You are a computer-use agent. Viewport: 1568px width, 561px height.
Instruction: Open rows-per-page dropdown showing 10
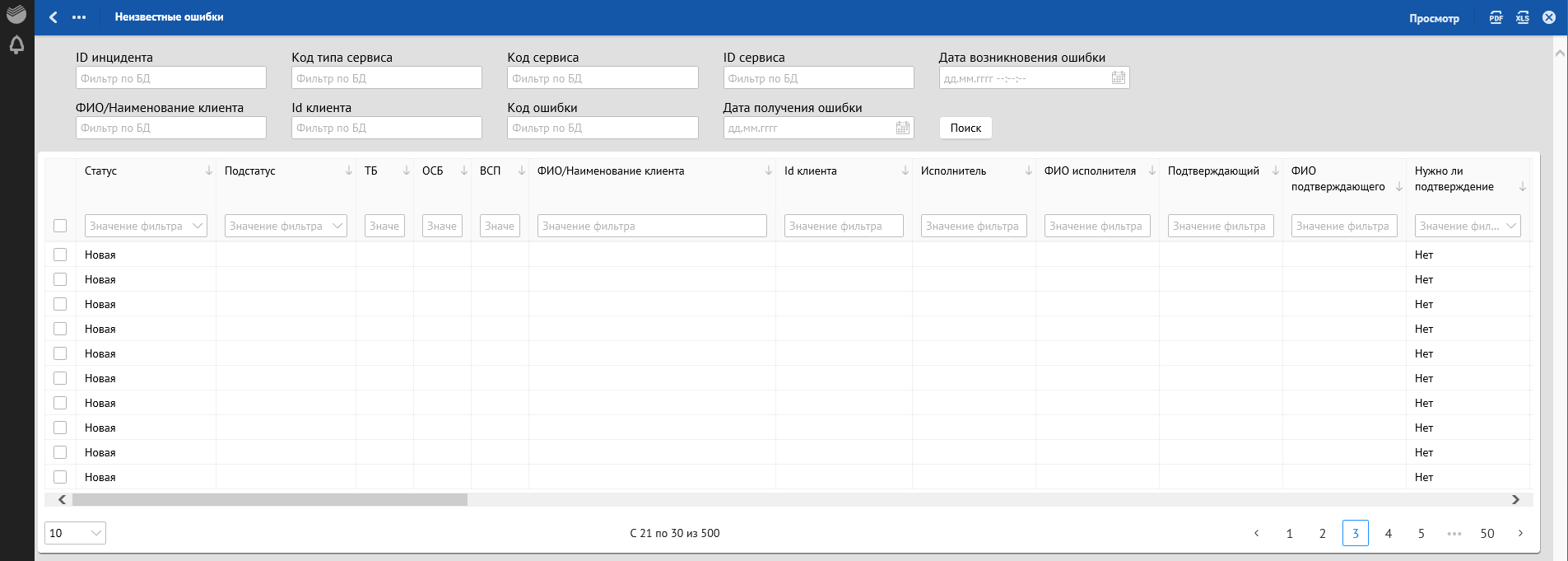coord(75,533)
